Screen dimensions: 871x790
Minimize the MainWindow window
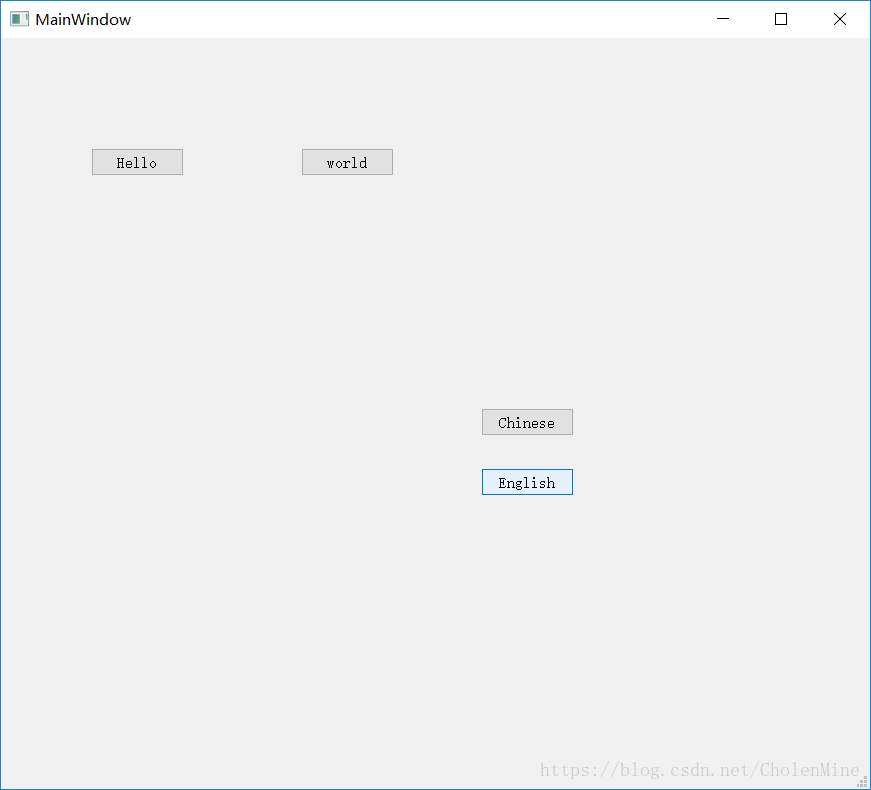(723, 19)
